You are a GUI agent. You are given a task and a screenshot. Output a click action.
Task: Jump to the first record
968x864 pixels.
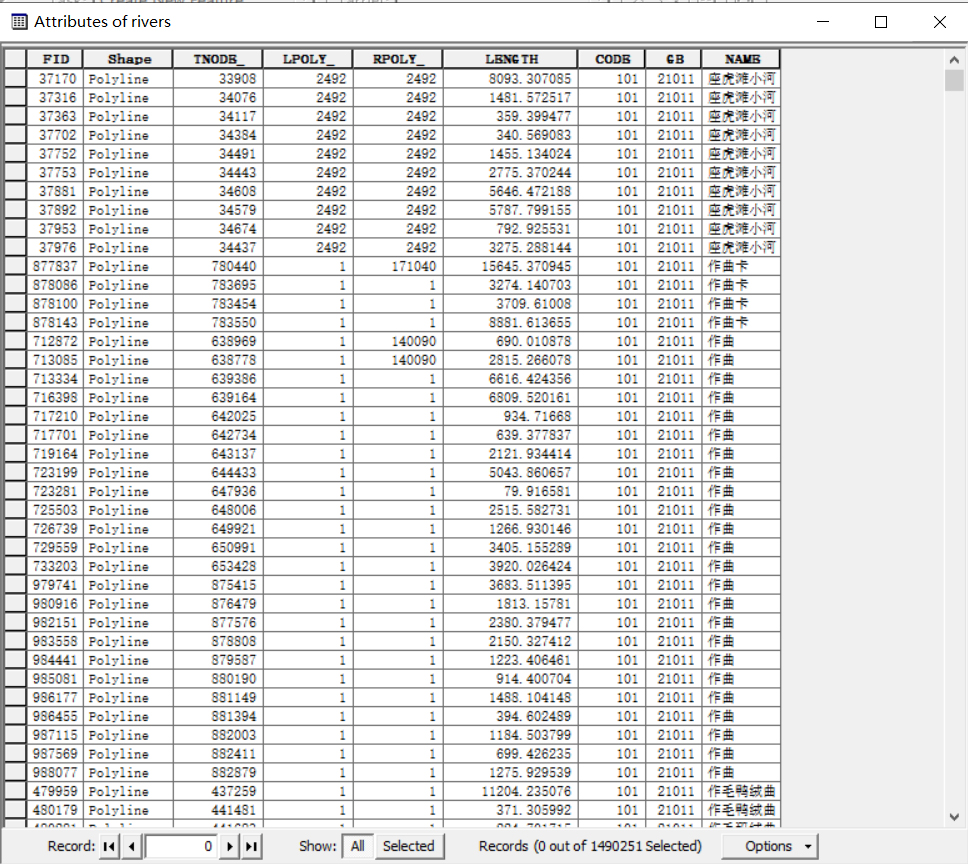pyautogui.click(x=110, y=846)
